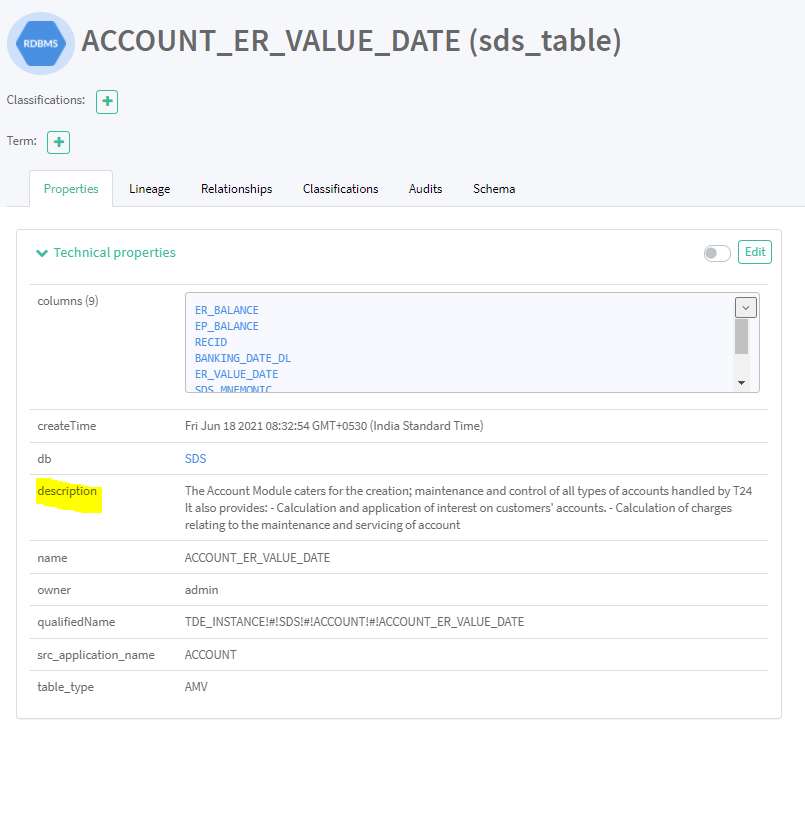Screen dimensions: 805x819
Task: Open the Schema tab
Action: (x=494, y=189)
